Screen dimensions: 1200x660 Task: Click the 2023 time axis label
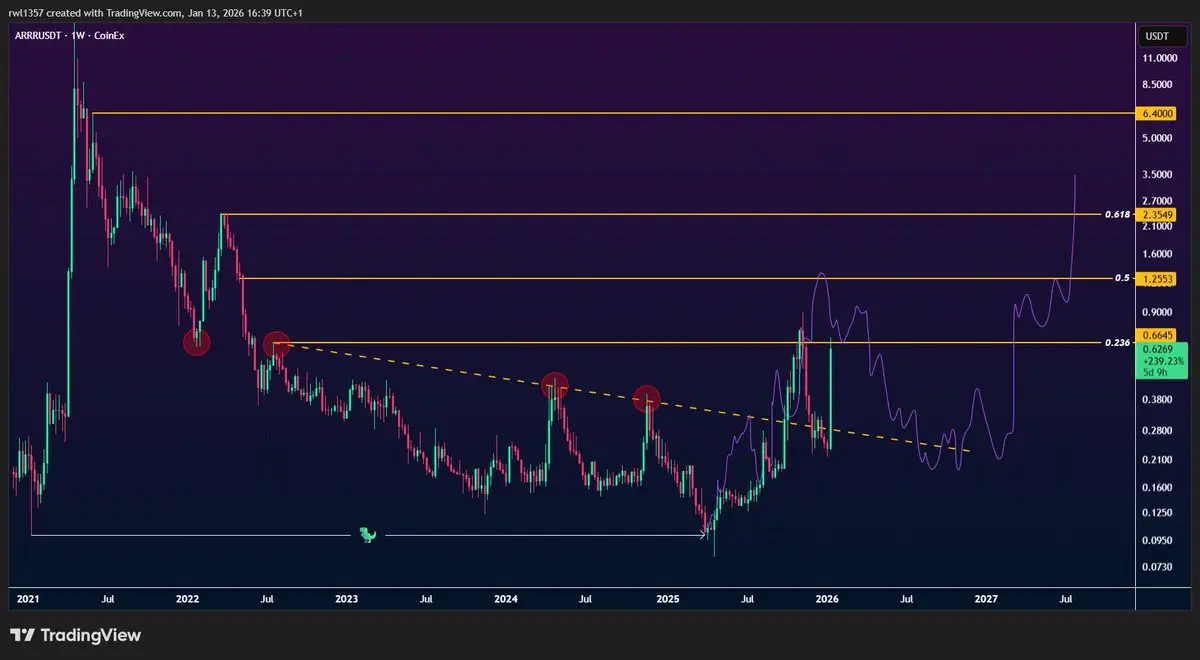346,599
